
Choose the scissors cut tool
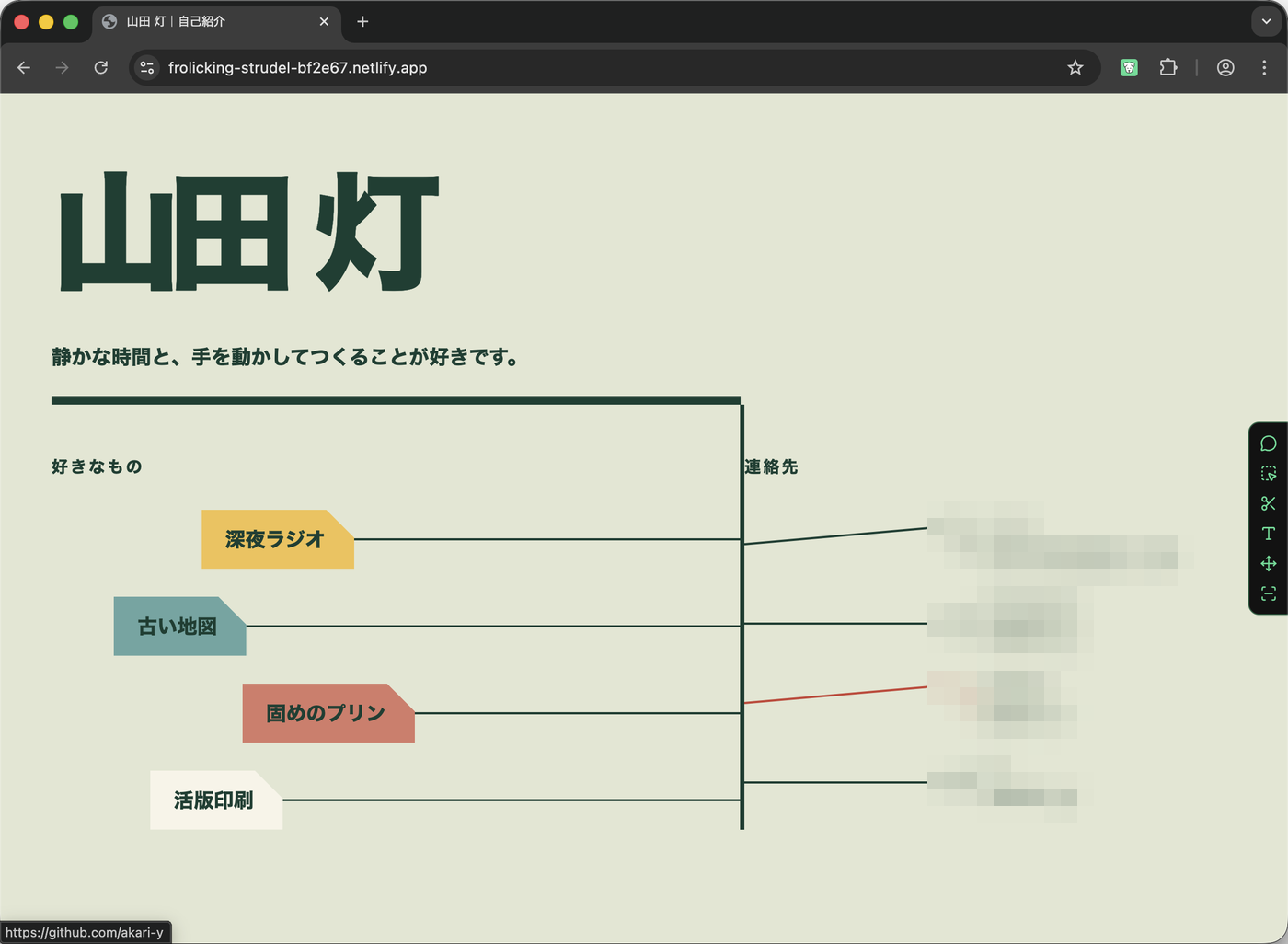tap(1269, 503)
